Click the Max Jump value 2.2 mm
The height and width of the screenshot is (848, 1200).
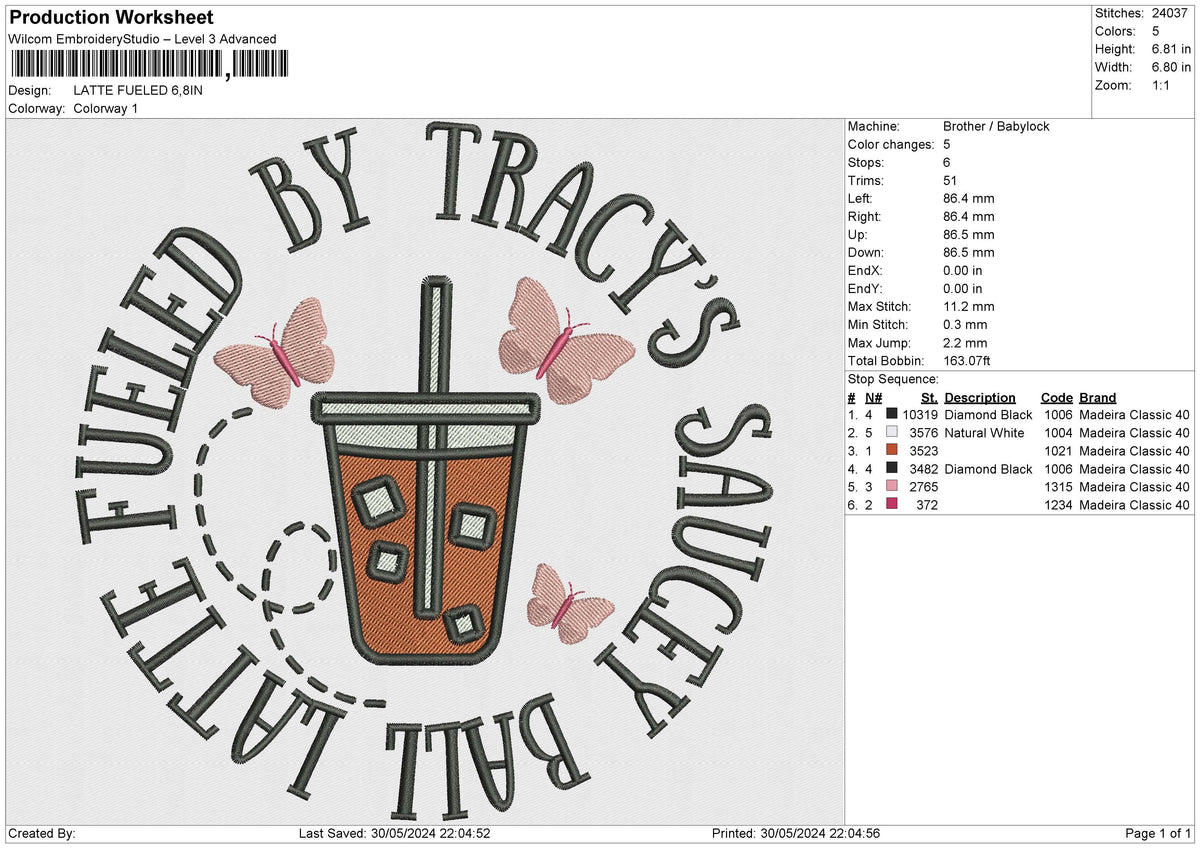click(x=965, y=342)
